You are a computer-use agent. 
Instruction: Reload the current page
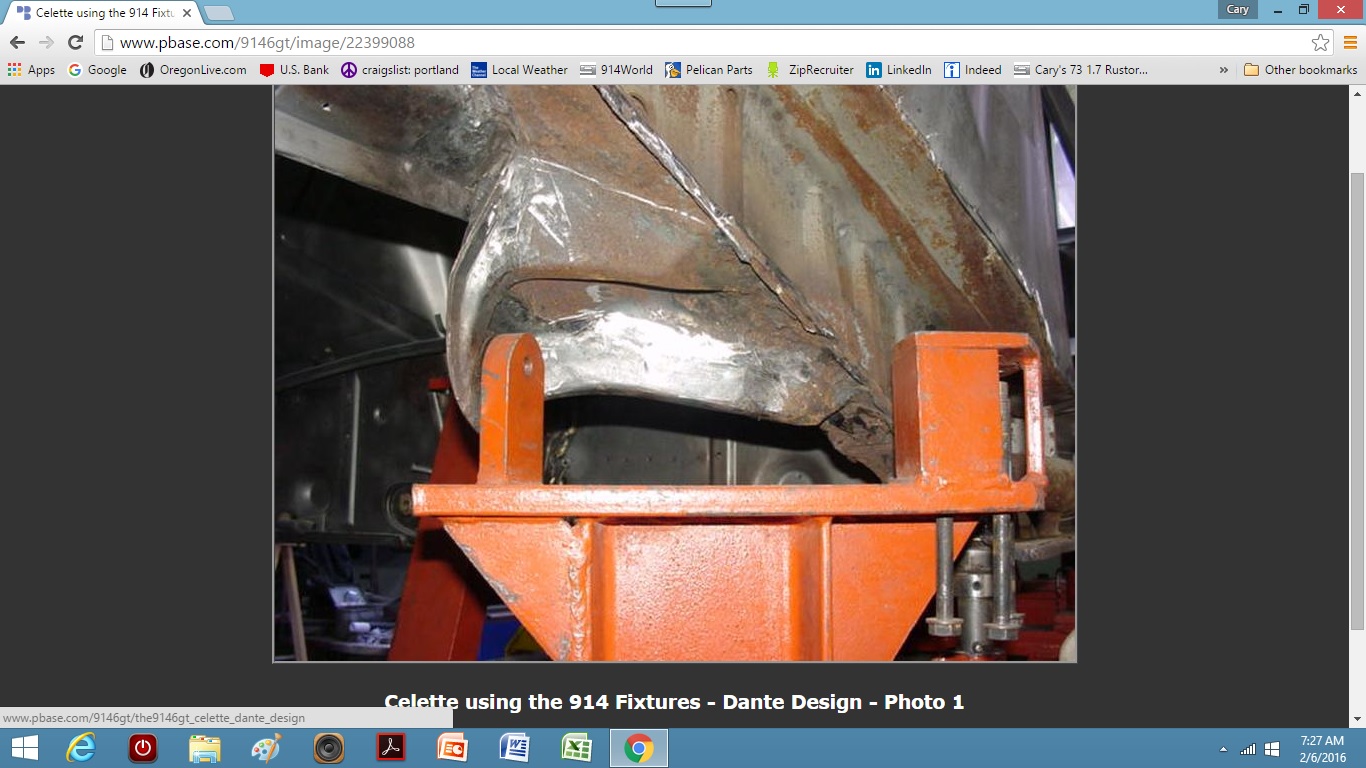click(x=75, y=43)
